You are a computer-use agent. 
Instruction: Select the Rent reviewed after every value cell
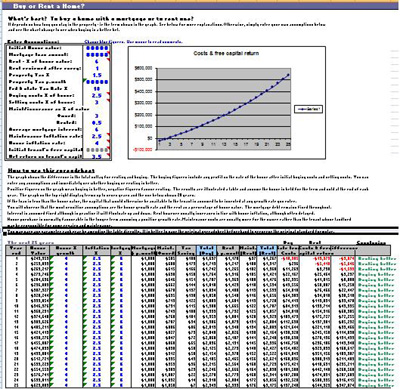click(x=97, y=68)
